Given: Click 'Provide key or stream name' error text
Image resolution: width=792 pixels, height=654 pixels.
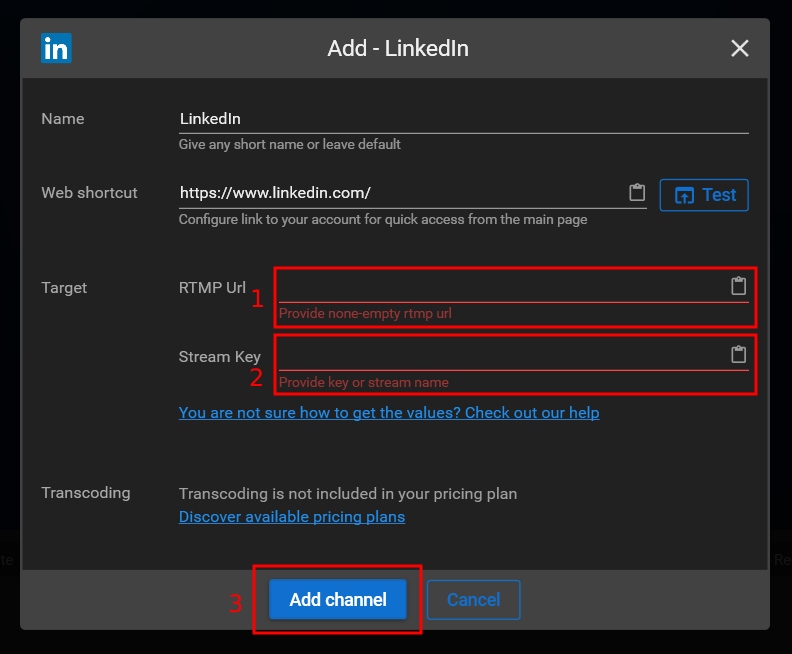Looking at the screenshot, I should (364, 382).
